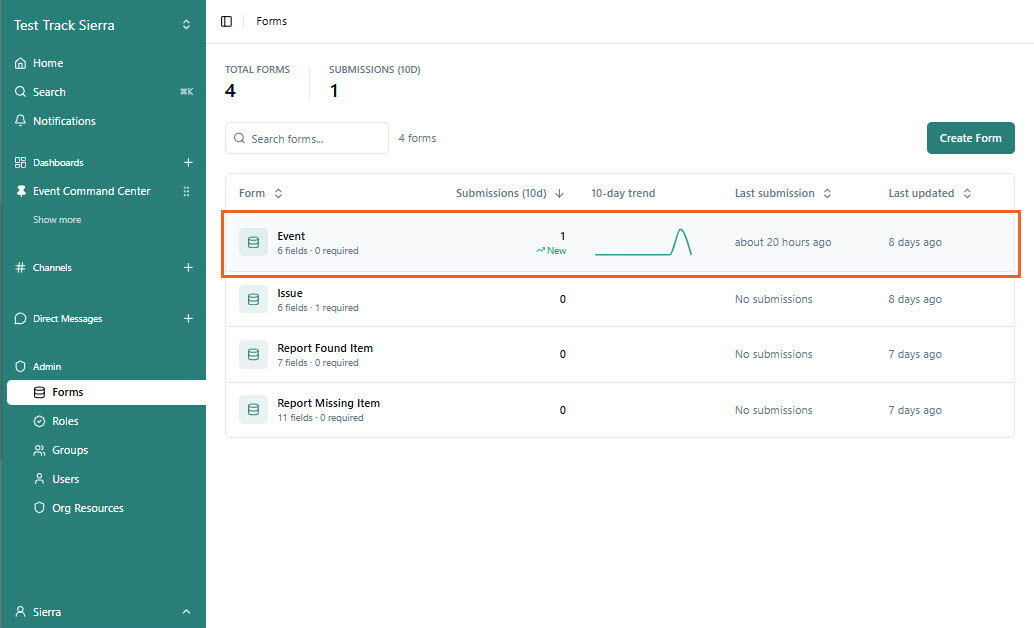This screenshot has height=628, width=1034.
Task: Click magnifier icon in Search forms field
Action: pyautogui.click(x=239, y=139)
